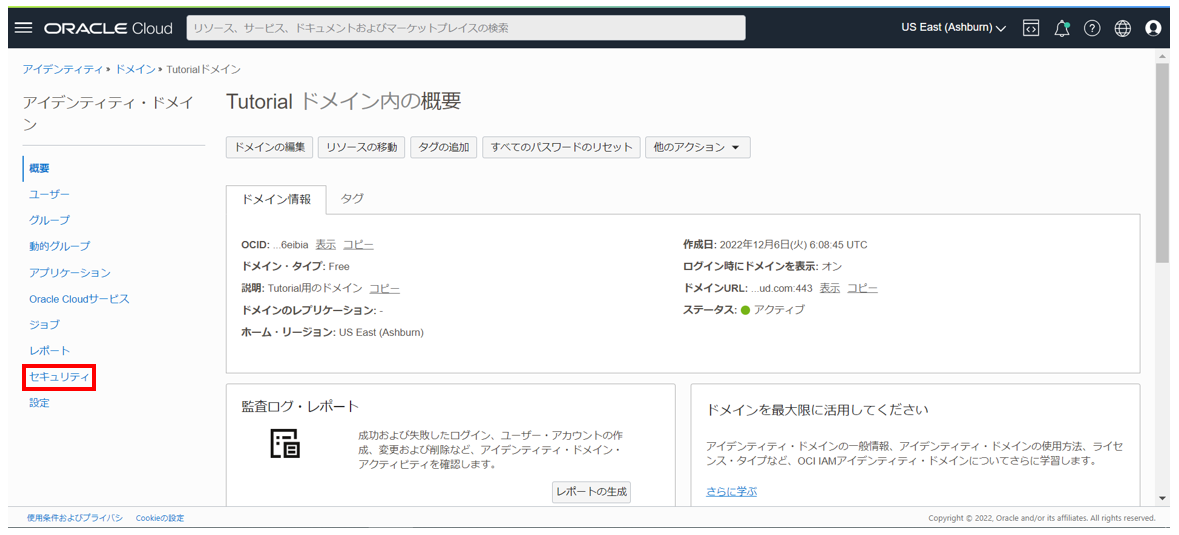The image size is (1179, 535).
Task: Select the ドメイン情報 tab
Action: click(276, 199)
